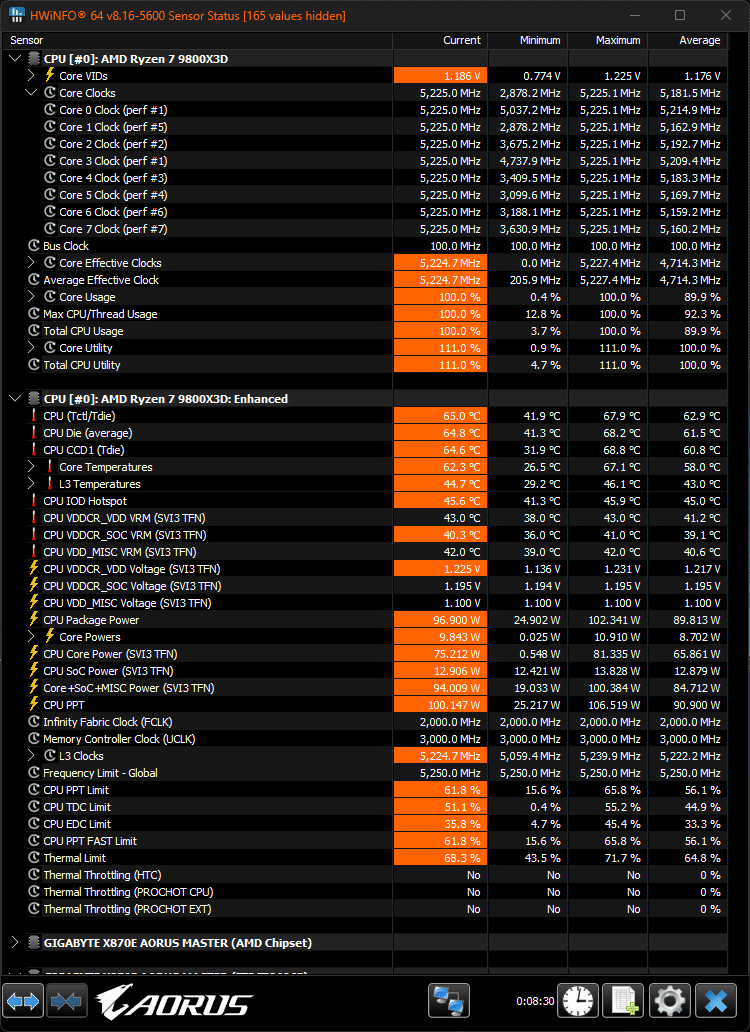Collapse the CPU [#0] AMD Ryzen 7 9800X3D group

[15, 59]
